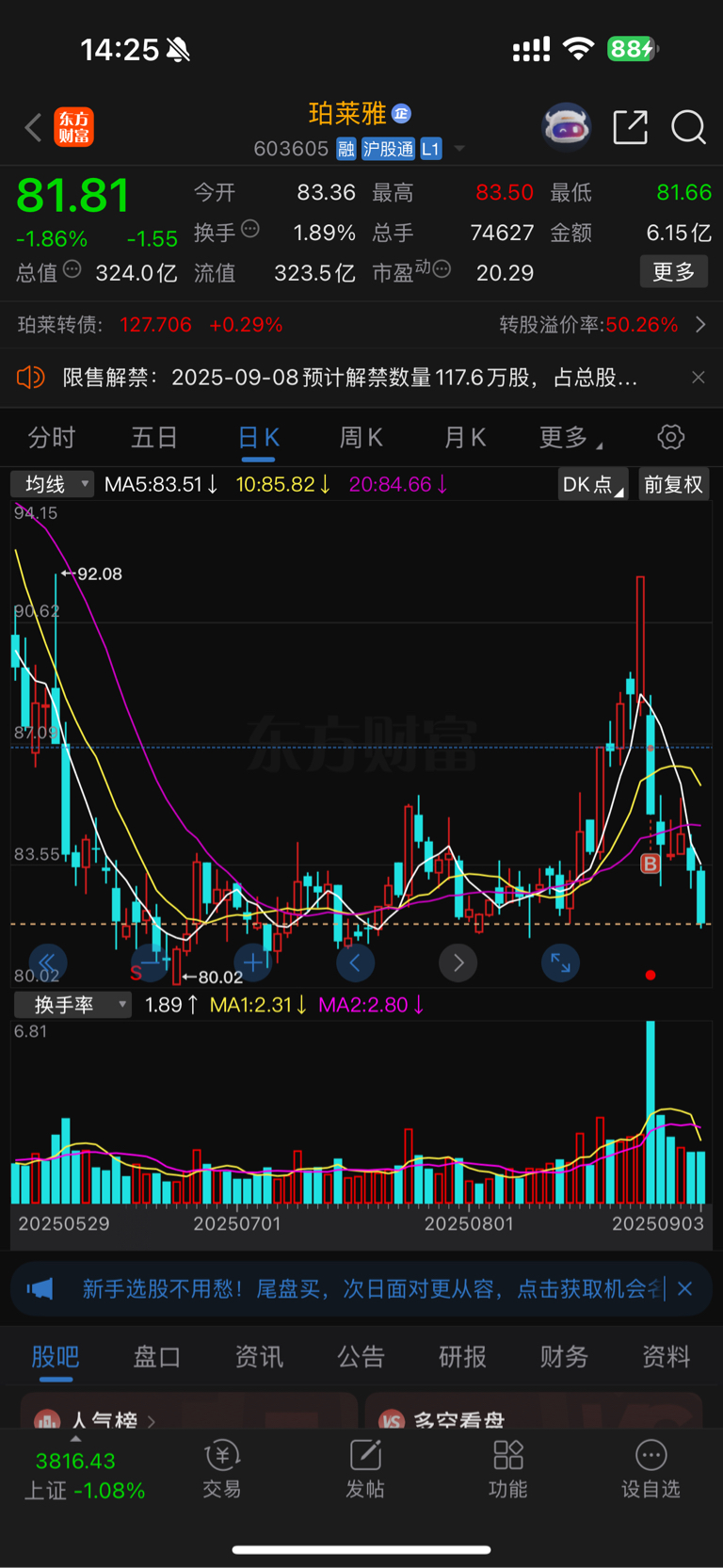Tap the 融 margin trading badge

click(346, 149)
